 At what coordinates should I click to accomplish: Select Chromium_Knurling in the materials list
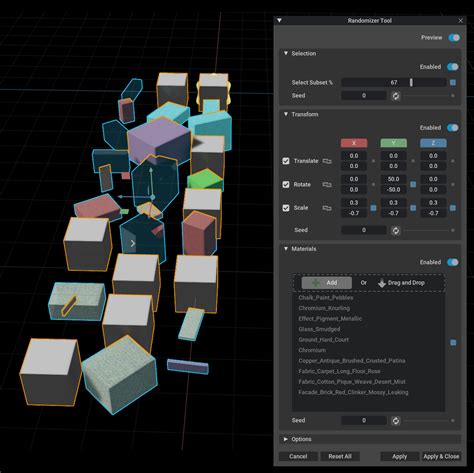pyautogui.click(x=324, y=308)
